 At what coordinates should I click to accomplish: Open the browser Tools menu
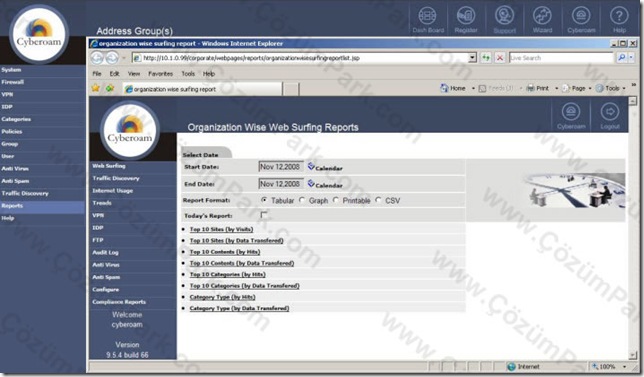click(x=188, y=74)
